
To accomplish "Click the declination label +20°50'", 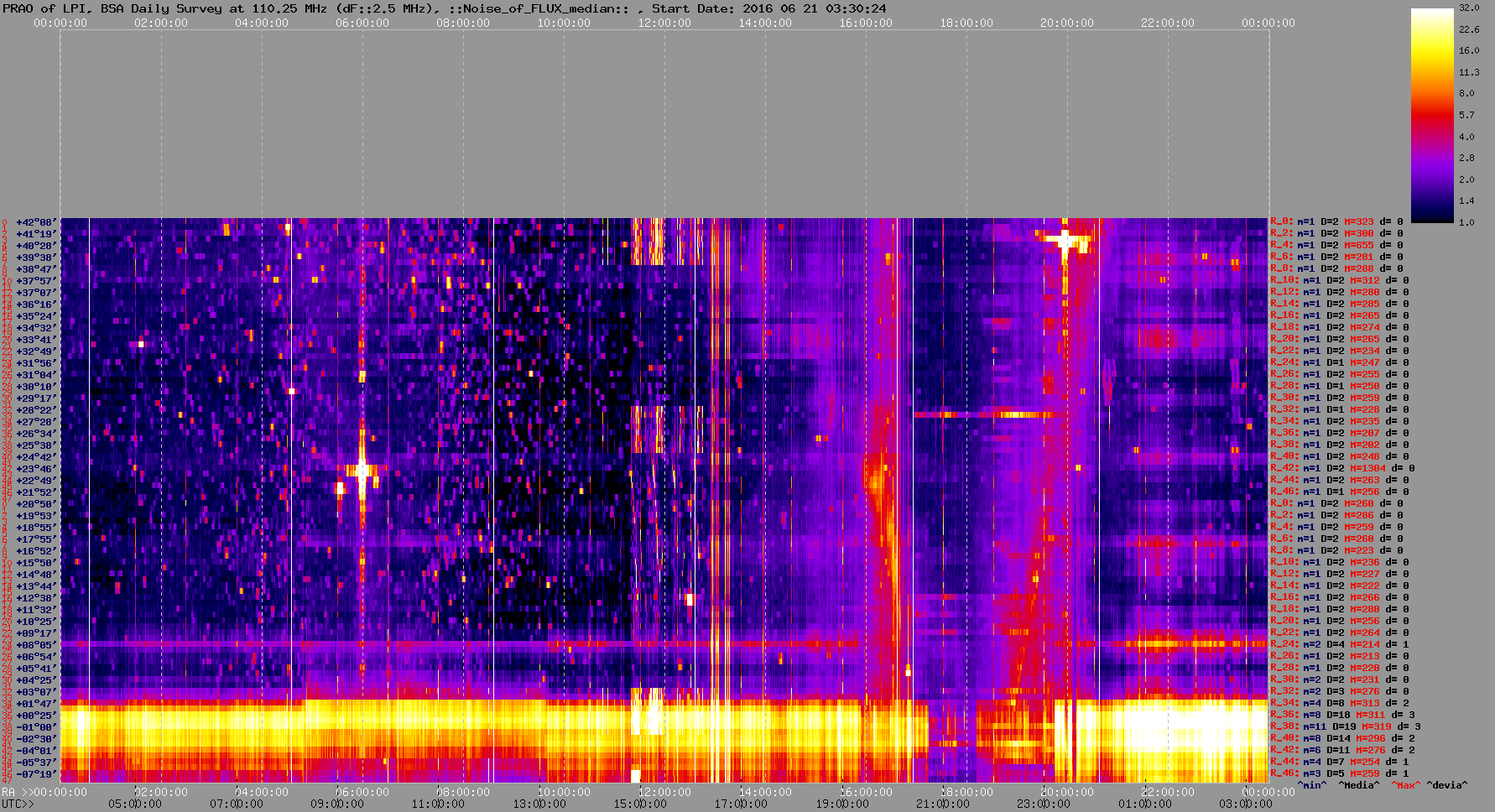I will coord(35,504).
